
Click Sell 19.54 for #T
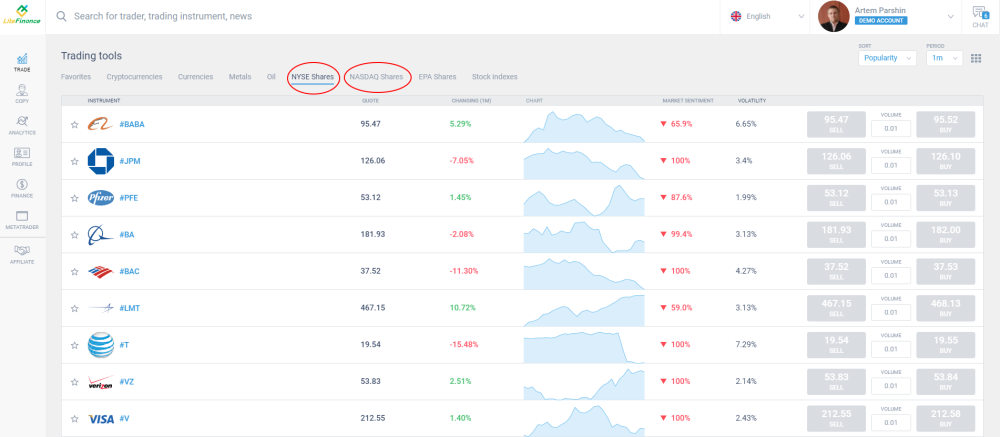pyautogui.click(x=836, y=345)
